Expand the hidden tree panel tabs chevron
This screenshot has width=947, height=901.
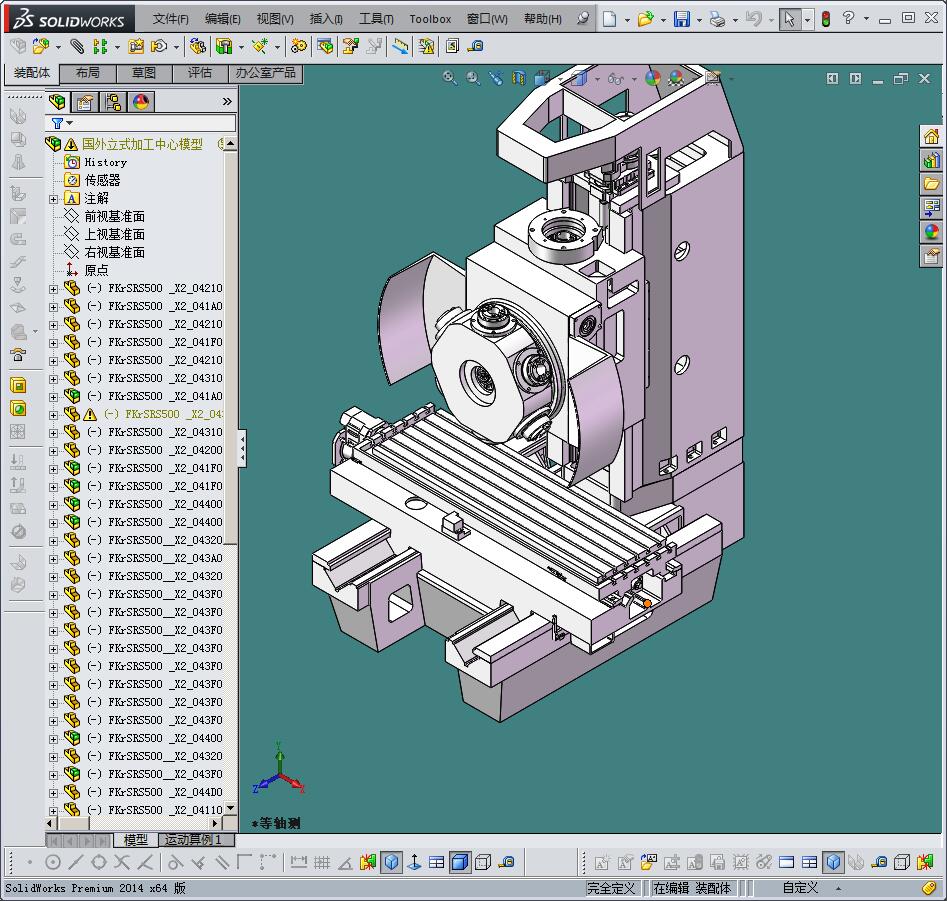tap(227, 101)
